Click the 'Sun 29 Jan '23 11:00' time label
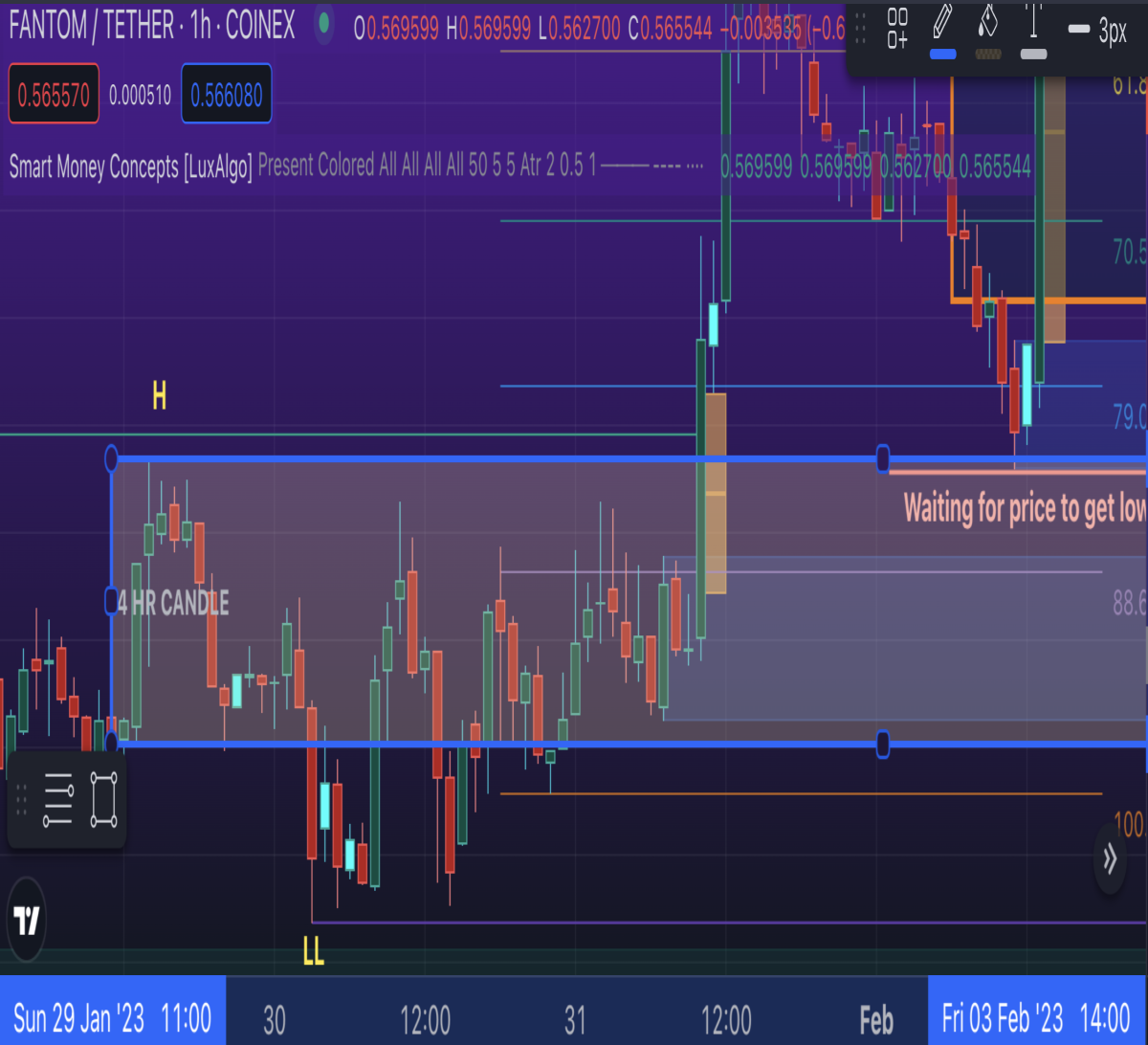The image size is (1148, 1045). pos(113,1016)
